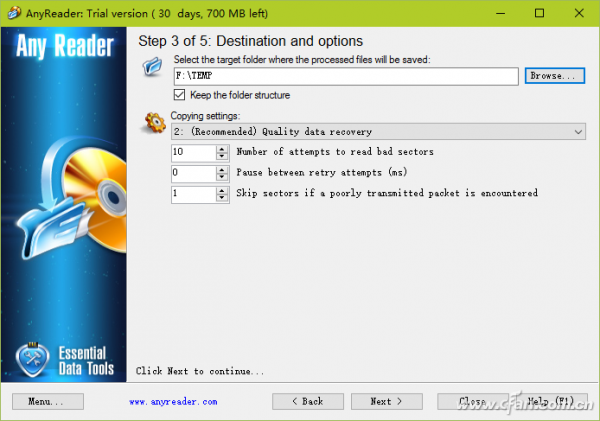Image resolution: width=600 pixels, height=421 pixels.
Task: Minimize the AnyReader window
Action: pos(501,13)
